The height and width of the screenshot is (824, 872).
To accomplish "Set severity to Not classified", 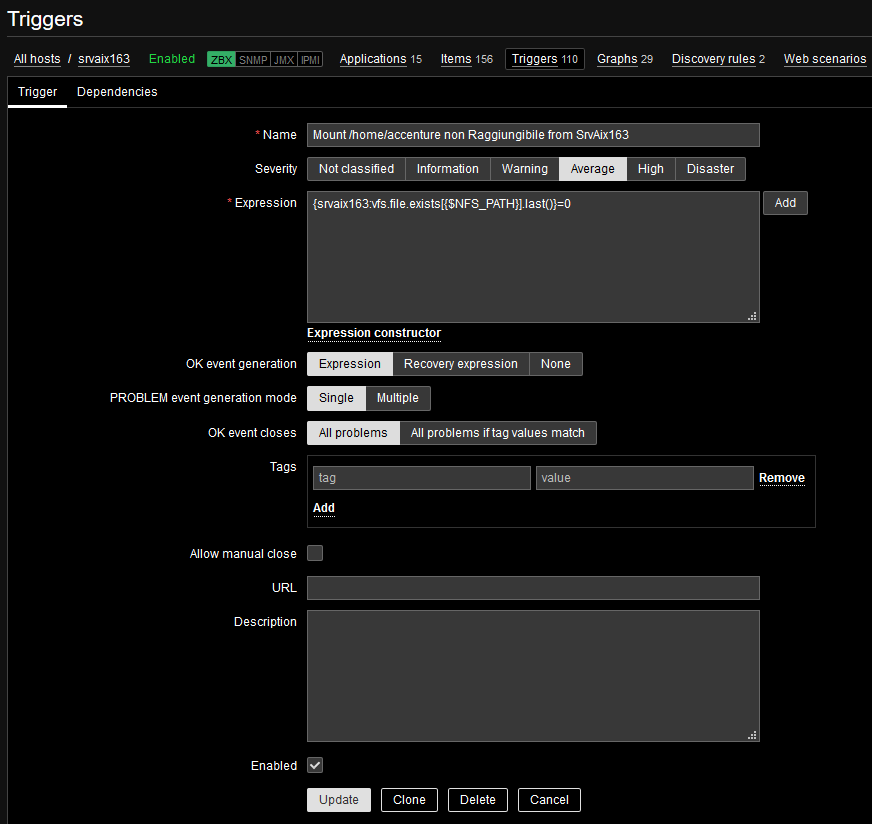I will pyautogui.click(x=356, y=169).
